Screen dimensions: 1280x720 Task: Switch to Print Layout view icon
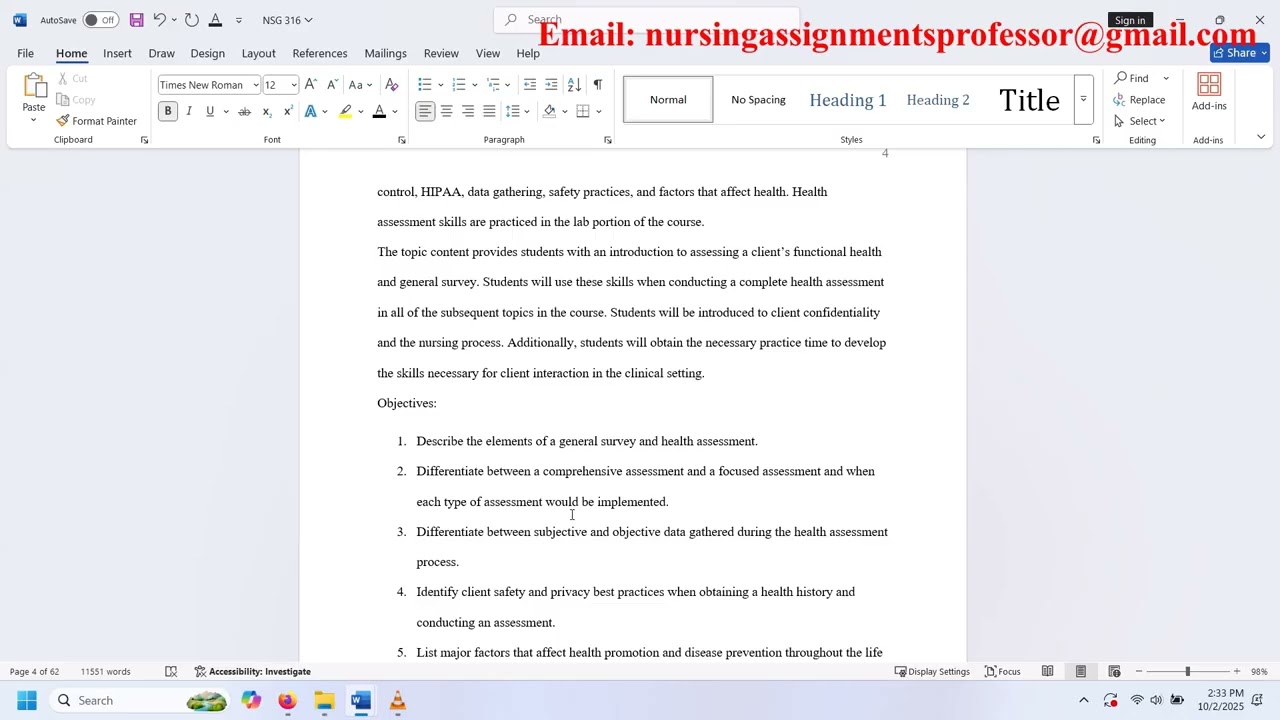click(x=1081, y=672)
